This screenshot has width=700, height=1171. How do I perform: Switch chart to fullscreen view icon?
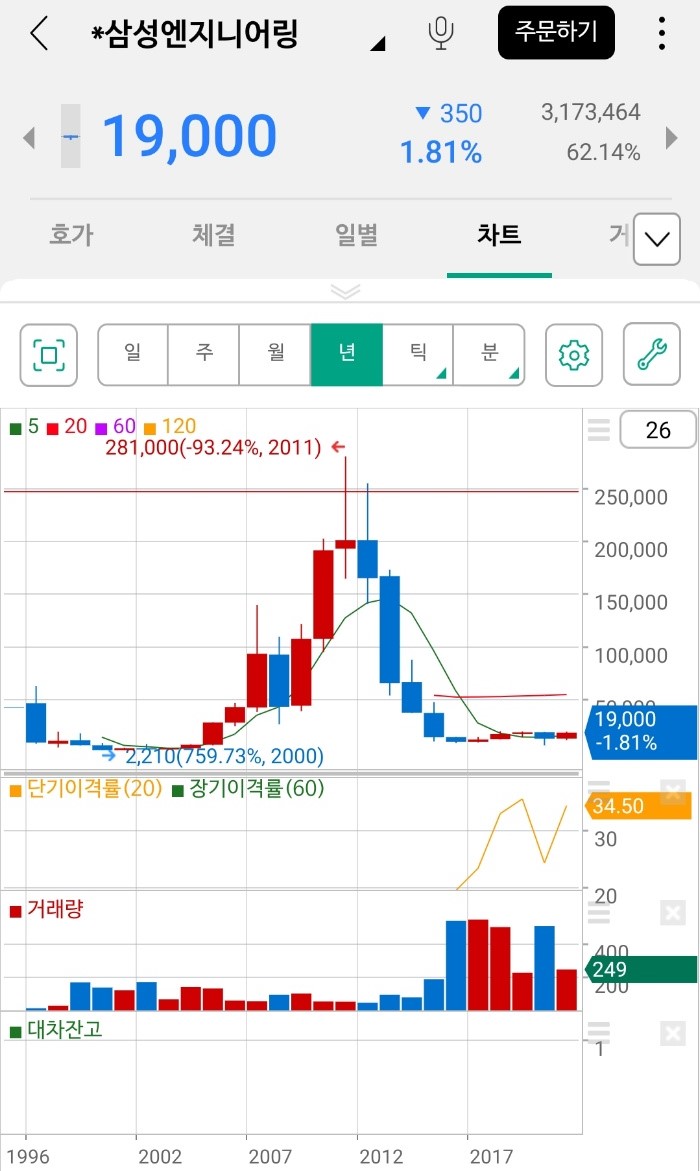pos(49,355)
